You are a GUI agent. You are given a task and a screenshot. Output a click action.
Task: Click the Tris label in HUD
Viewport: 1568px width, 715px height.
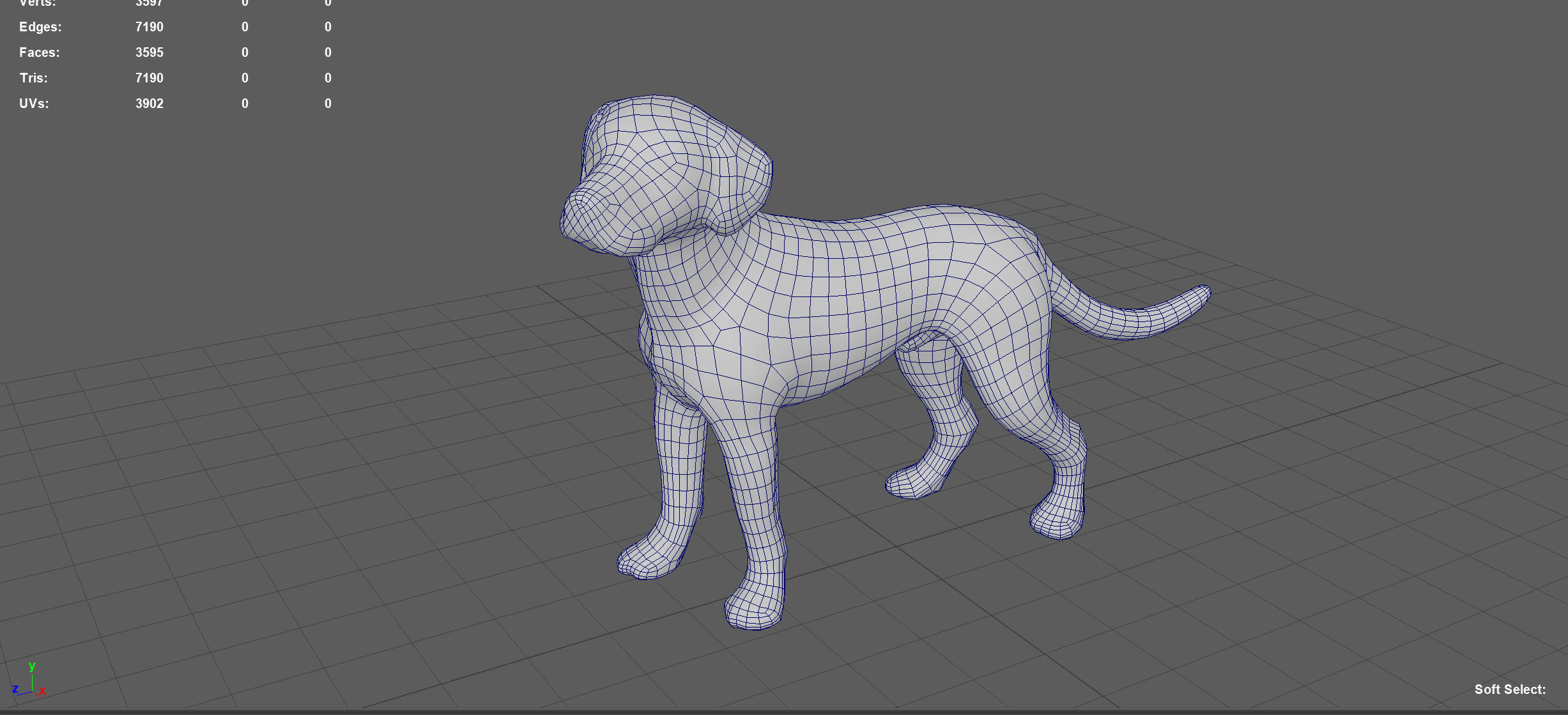(x=33, y=78)
